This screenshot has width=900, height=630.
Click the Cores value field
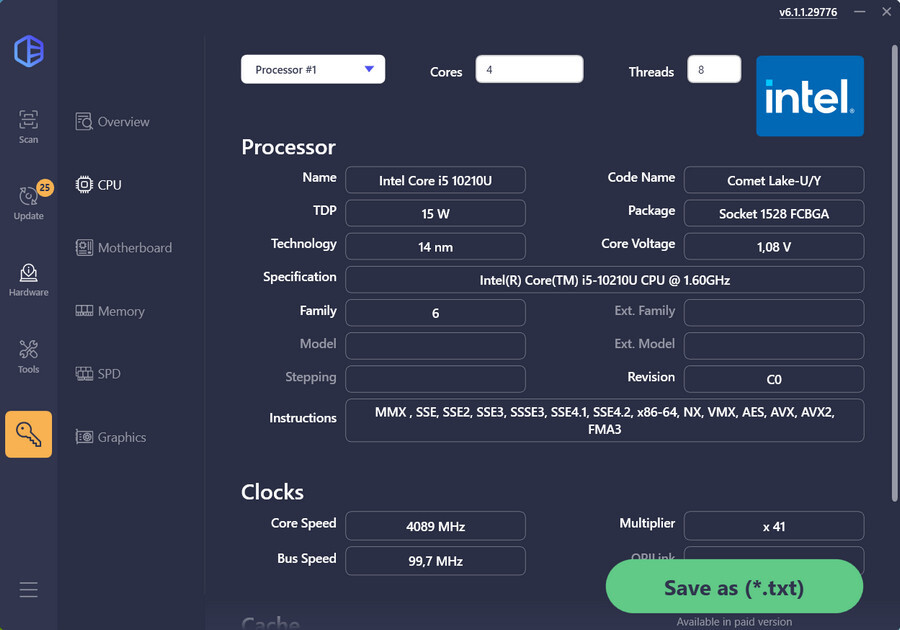tap(529, 69)
